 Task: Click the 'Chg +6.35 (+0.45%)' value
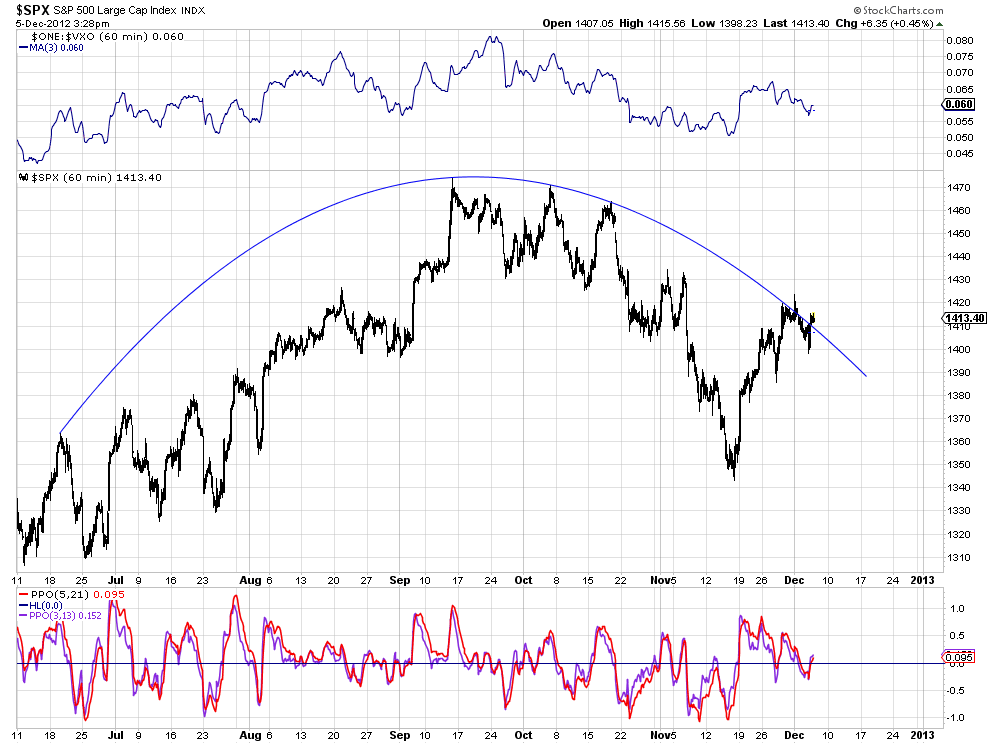click(884, 23)
